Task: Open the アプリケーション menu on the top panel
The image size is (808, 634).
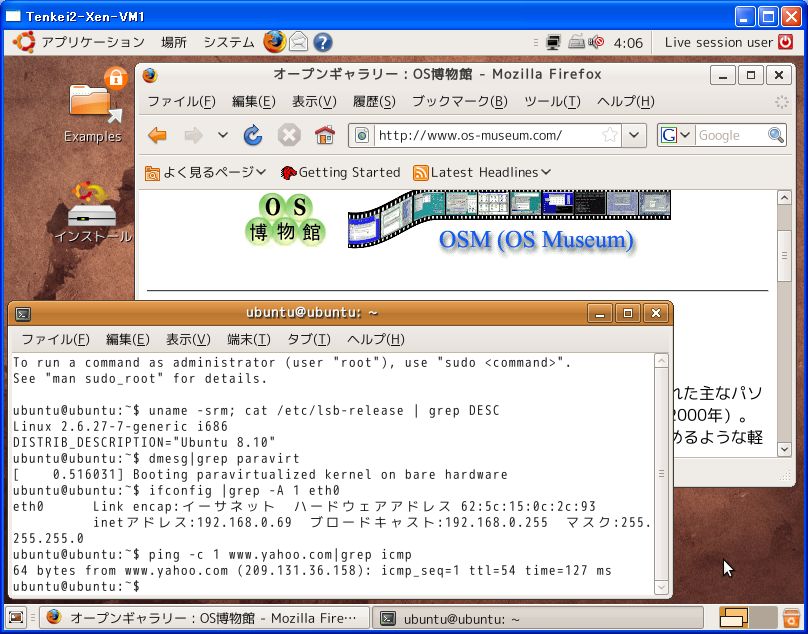Action: pos(93,42)
